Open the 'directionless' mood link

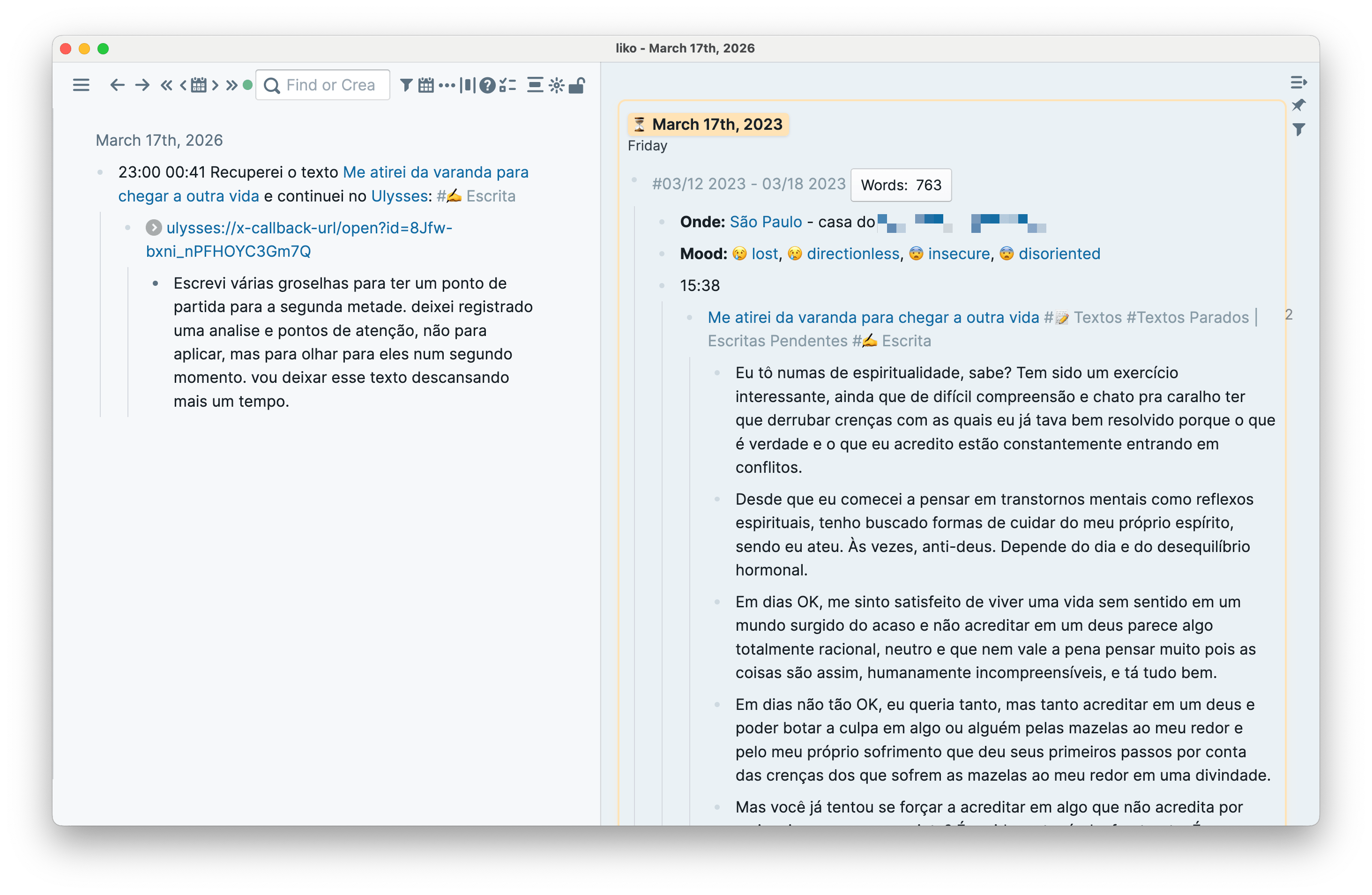click(853, 254)
